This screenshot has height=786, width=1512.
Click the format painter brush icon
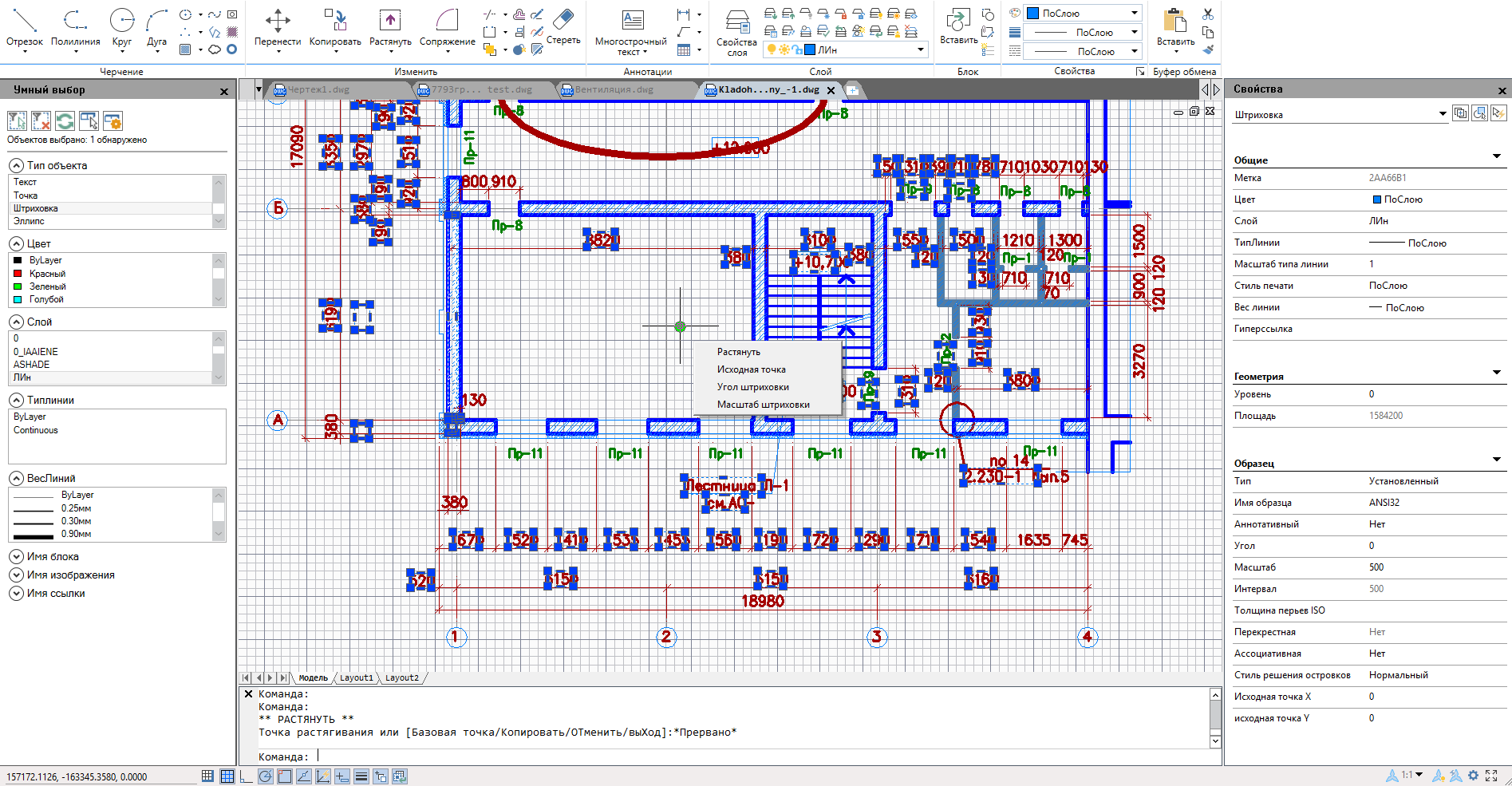1208,49
